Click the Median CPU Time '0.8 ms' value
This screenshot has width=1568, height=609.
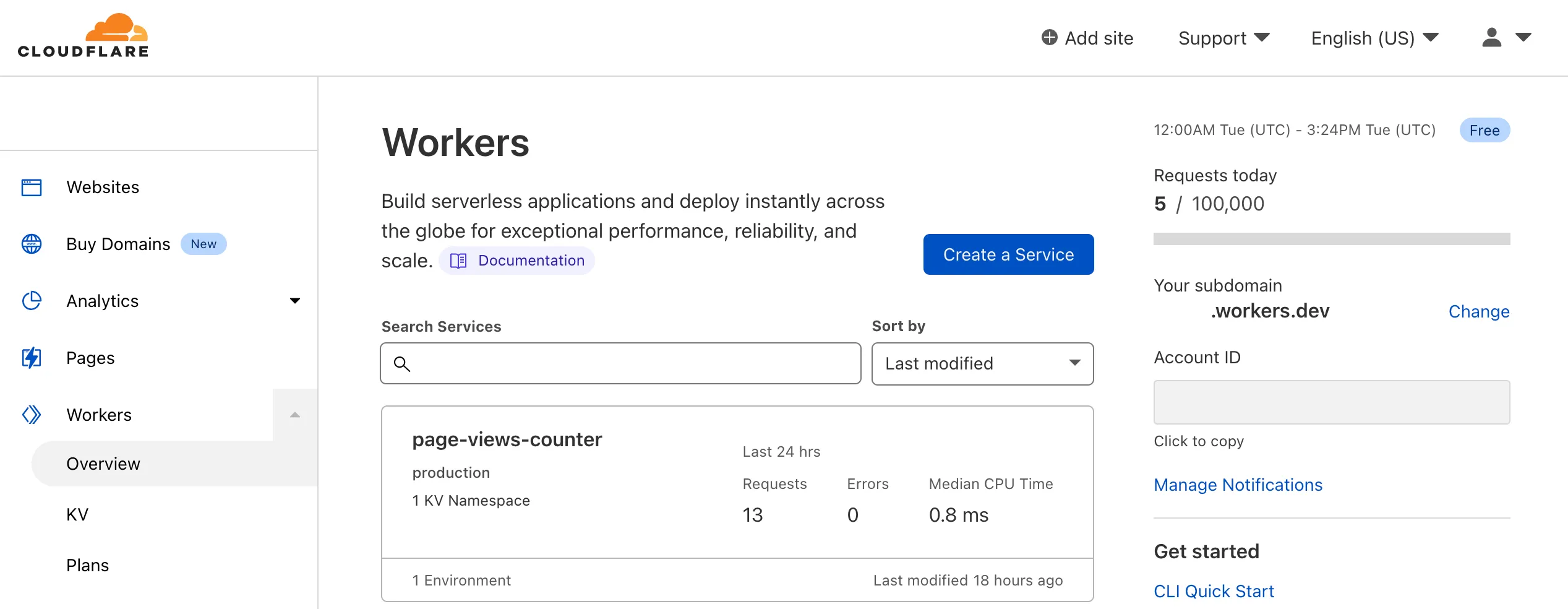[959, 515]
